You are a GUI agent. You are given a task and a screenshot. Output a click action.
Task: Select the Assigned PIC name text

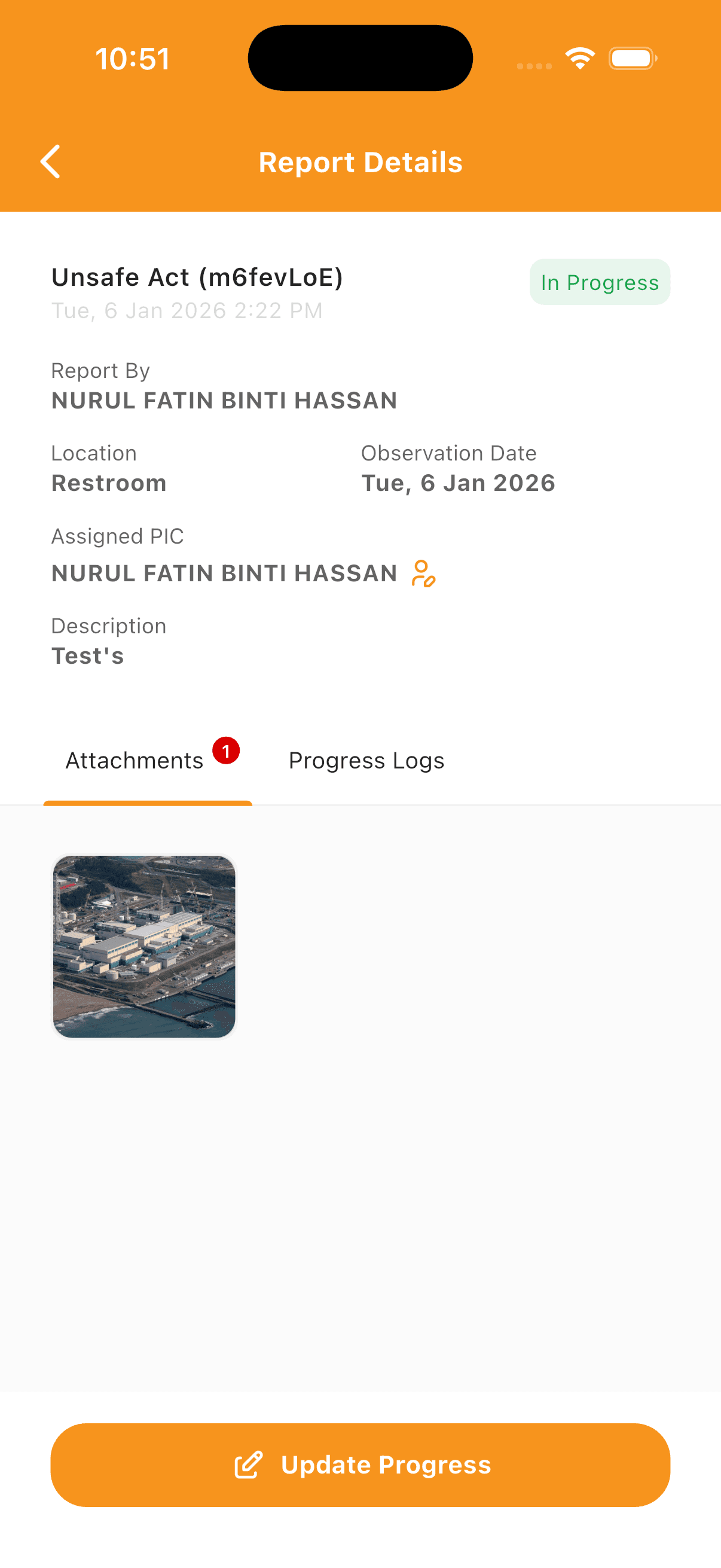pyautogui.click(x=224, y=573)
